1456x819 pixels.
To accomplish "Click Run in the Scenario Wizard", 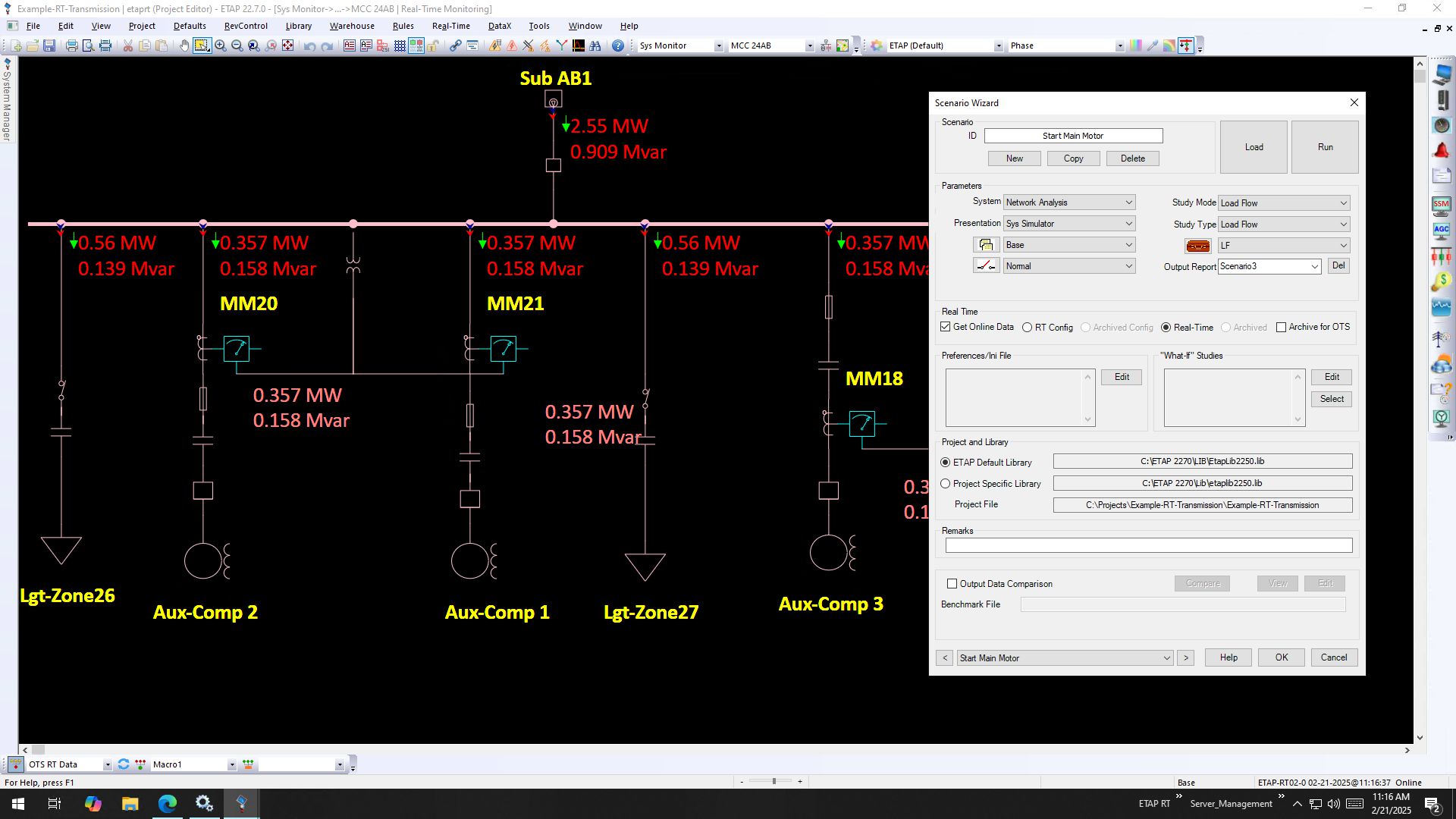I will (x=1325, y=146).
